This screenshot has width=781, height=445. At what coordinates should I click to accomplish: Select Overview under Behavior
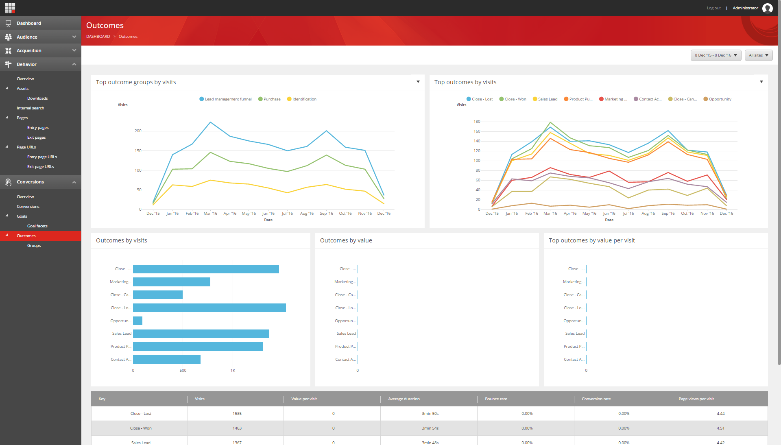(x=25, y=79)
